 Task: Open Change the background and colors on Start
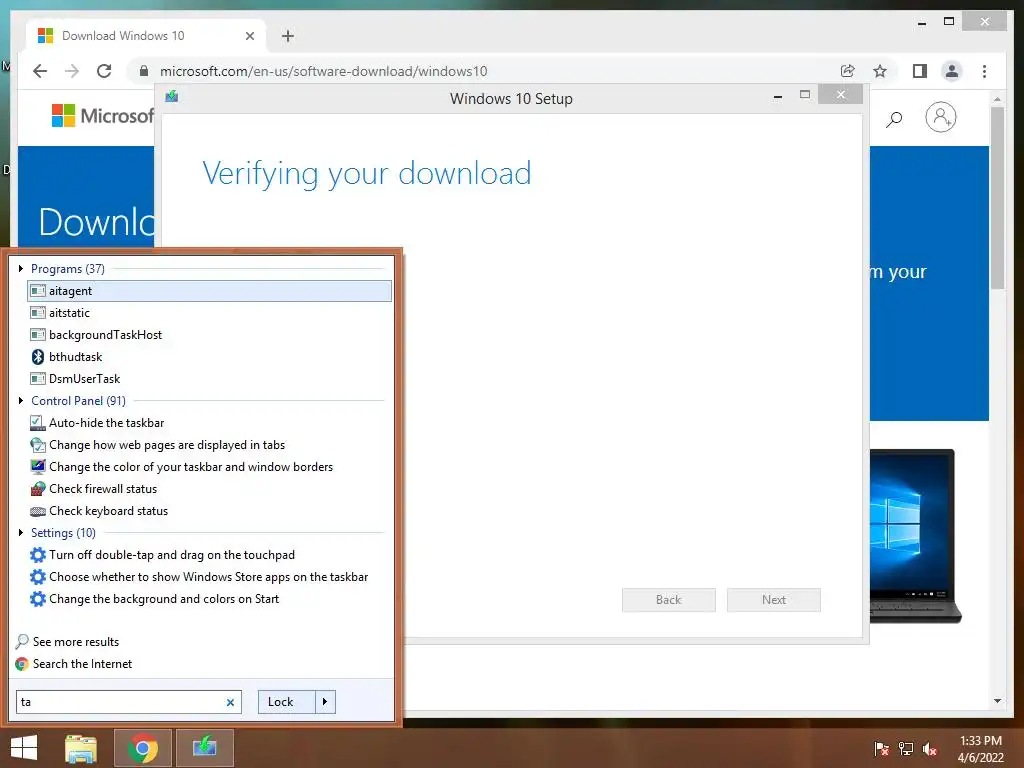[209, 599]
